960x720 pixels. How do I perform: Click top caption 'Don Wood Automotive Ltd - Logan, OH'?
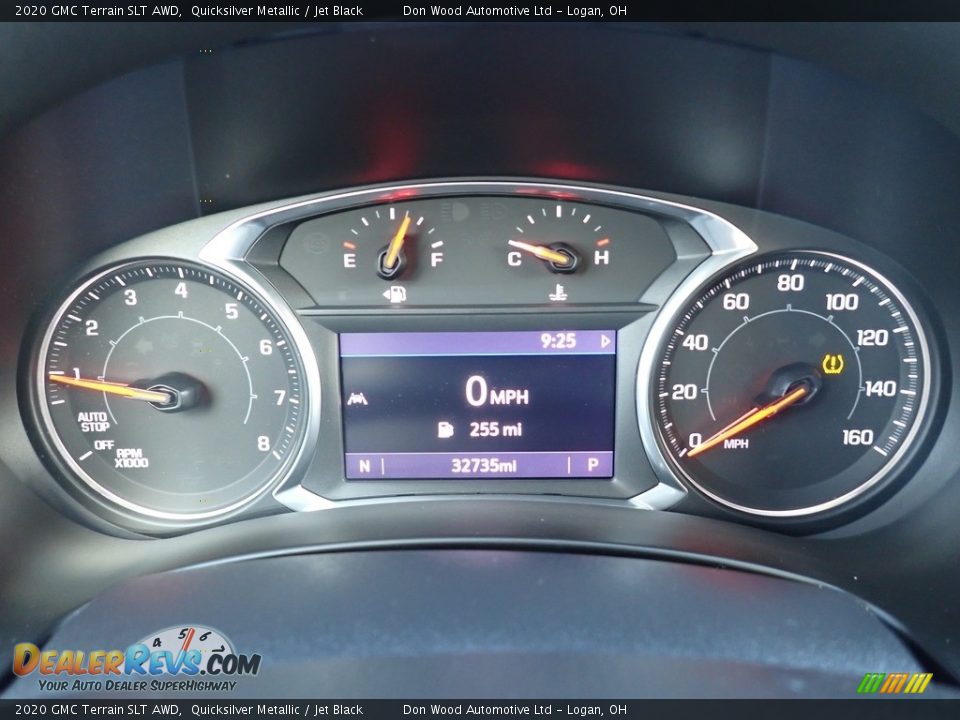pos(514,10)
